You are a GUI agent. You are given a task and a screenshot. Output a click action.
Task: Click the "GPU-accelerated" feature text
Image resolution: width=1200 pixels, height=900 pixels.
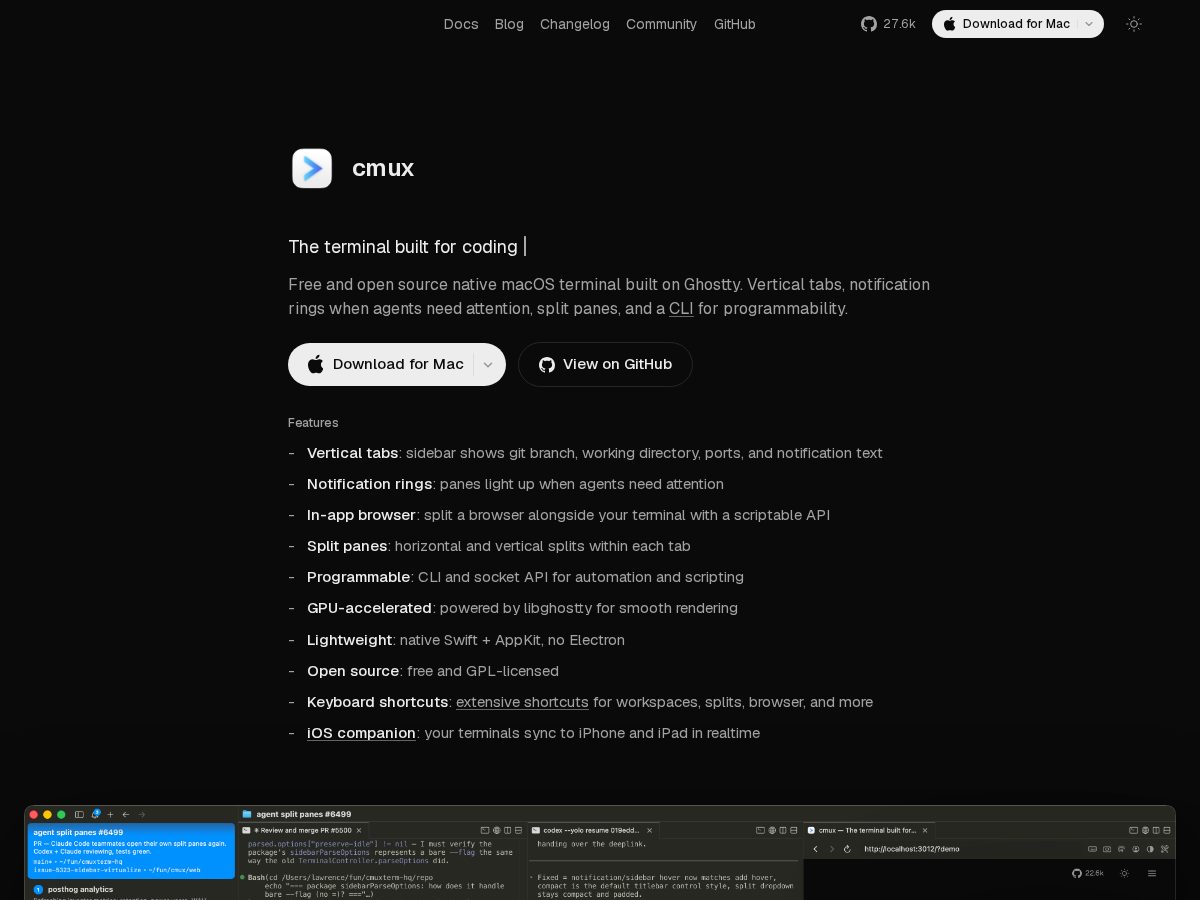point(369,608)
